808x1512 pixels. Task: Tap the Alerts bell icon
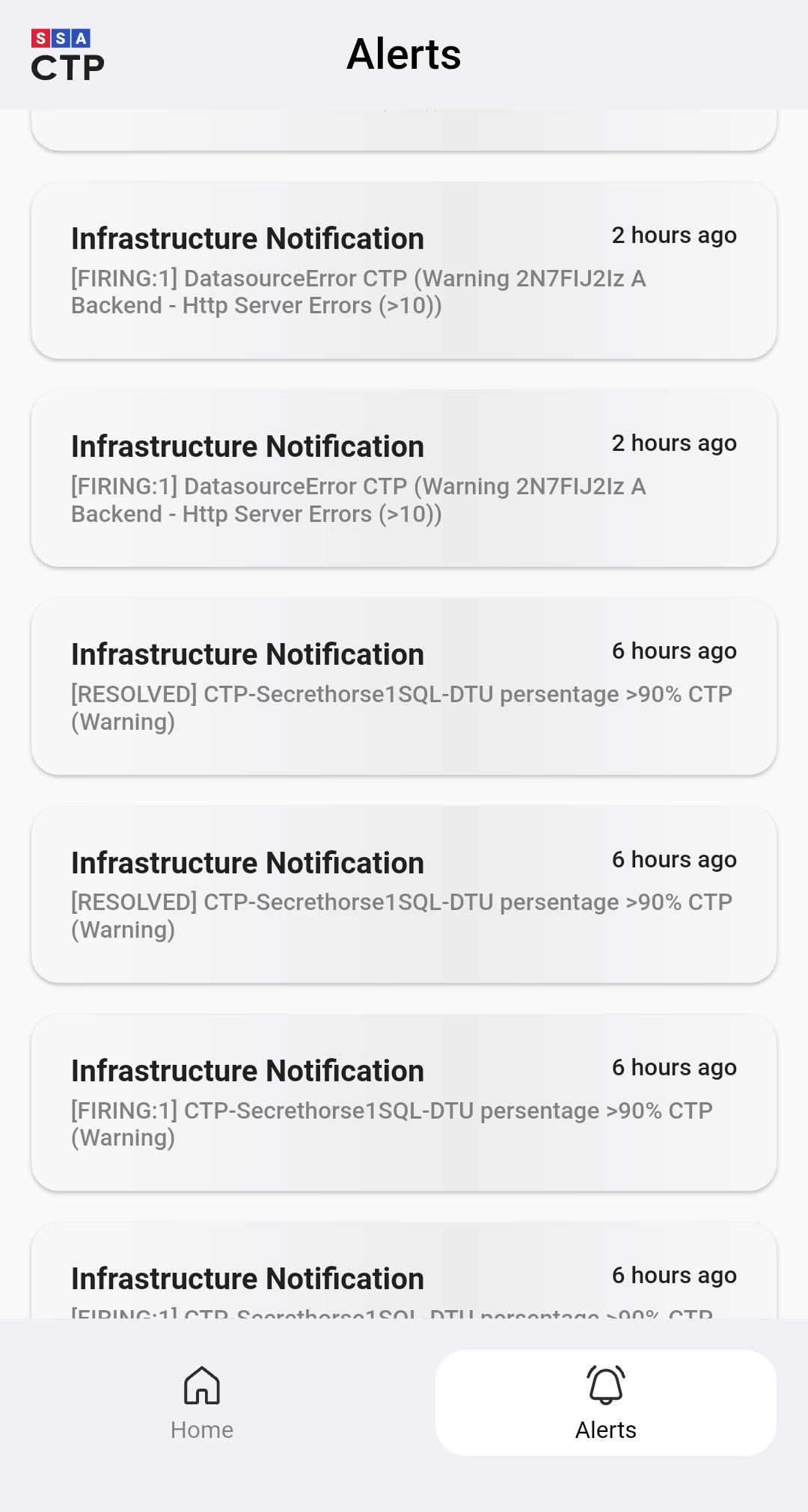click(x=606, y=1386)
